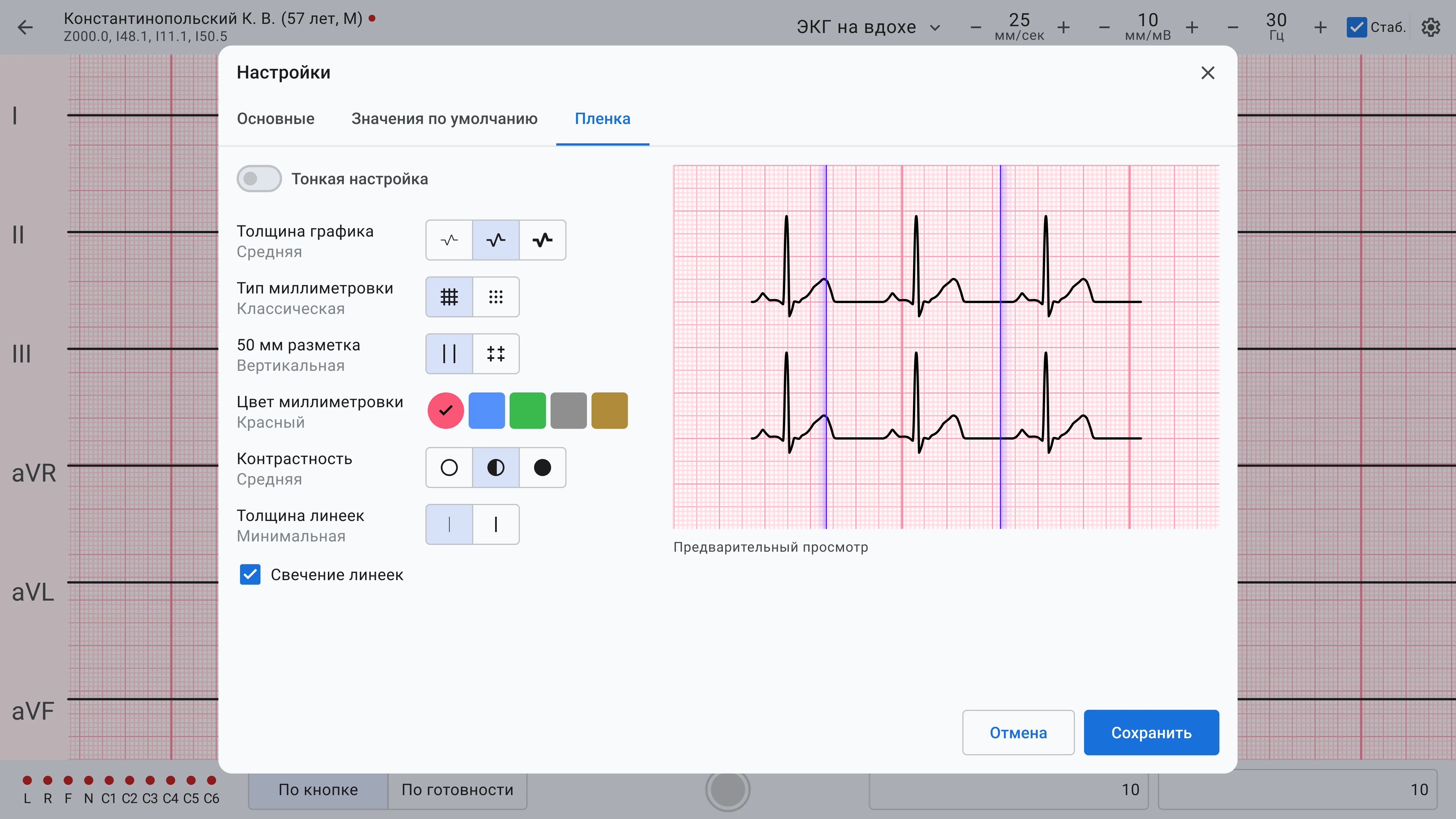Viewport: 1456px width, 819px height.
Task: Decrease paper speed мм/сек with minus
Action: tap(976, 27)
